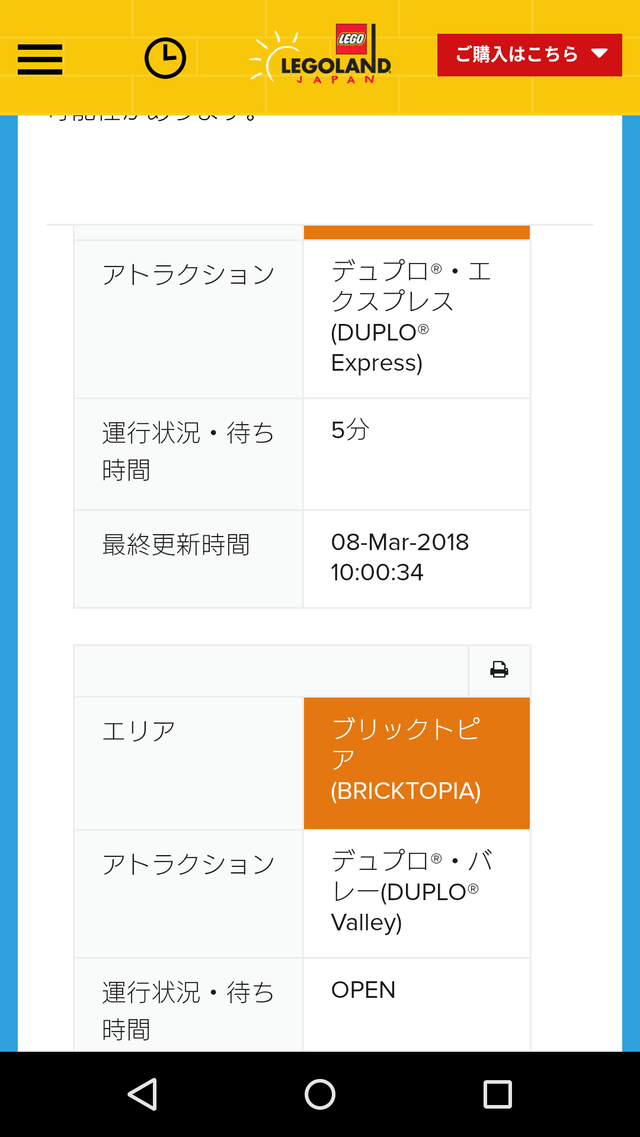Tap the 5分 wait time cell
Screen dimensions: 640x1137
click(417, 454)
